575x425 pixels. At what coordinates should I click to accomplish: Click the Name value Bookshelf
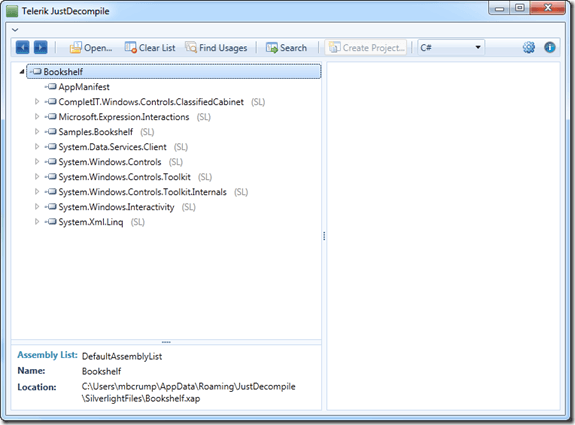[x=101, y=371]
